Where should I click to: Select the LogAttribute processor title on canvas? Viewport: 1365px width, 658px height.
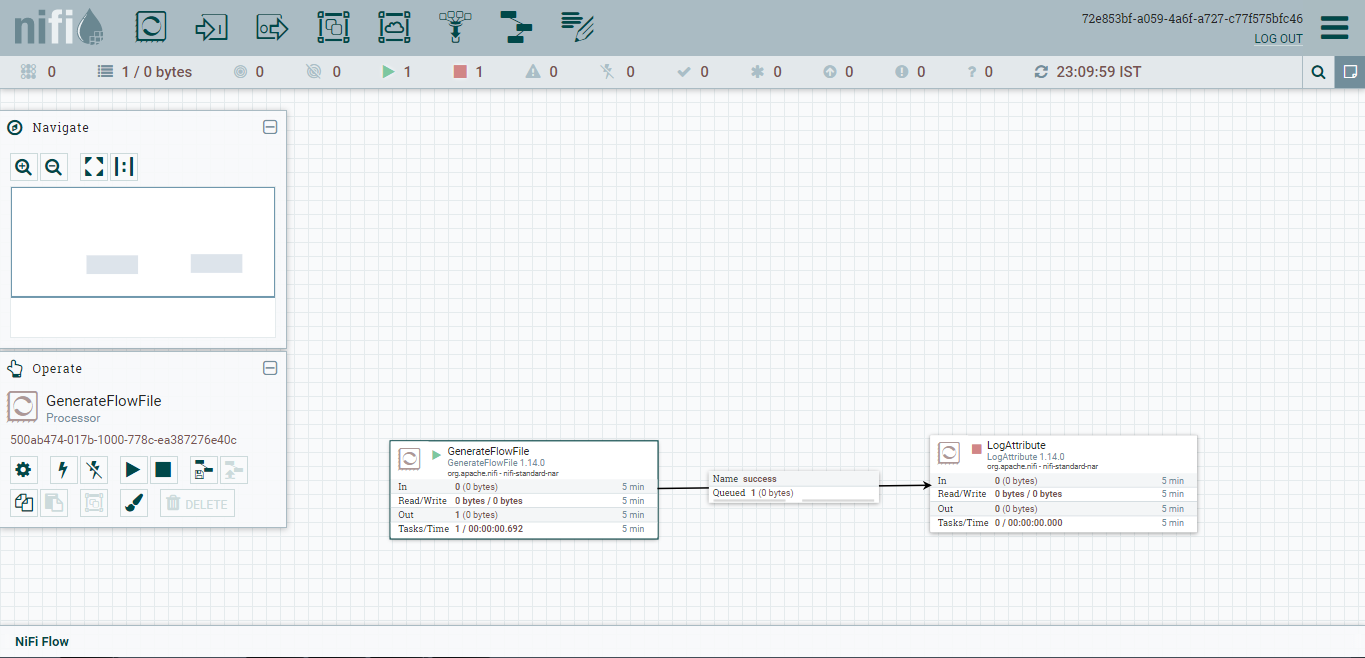click(x=1016, y=445)
